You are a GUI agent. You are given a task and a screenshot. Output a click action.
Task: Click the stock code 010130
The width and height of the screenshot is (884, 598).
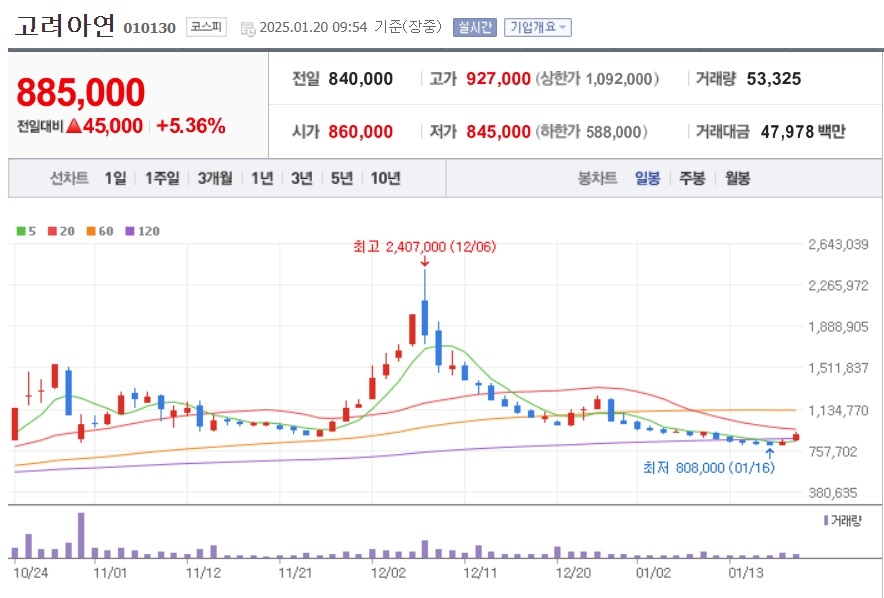click(149, 28)
